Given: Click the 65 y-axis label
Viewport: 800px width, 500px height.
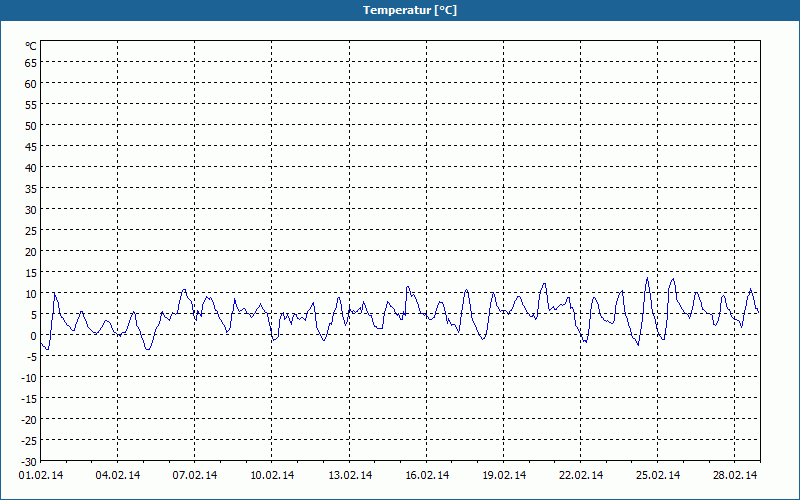Looking at the screenshot, I should (x=31, y=63).
